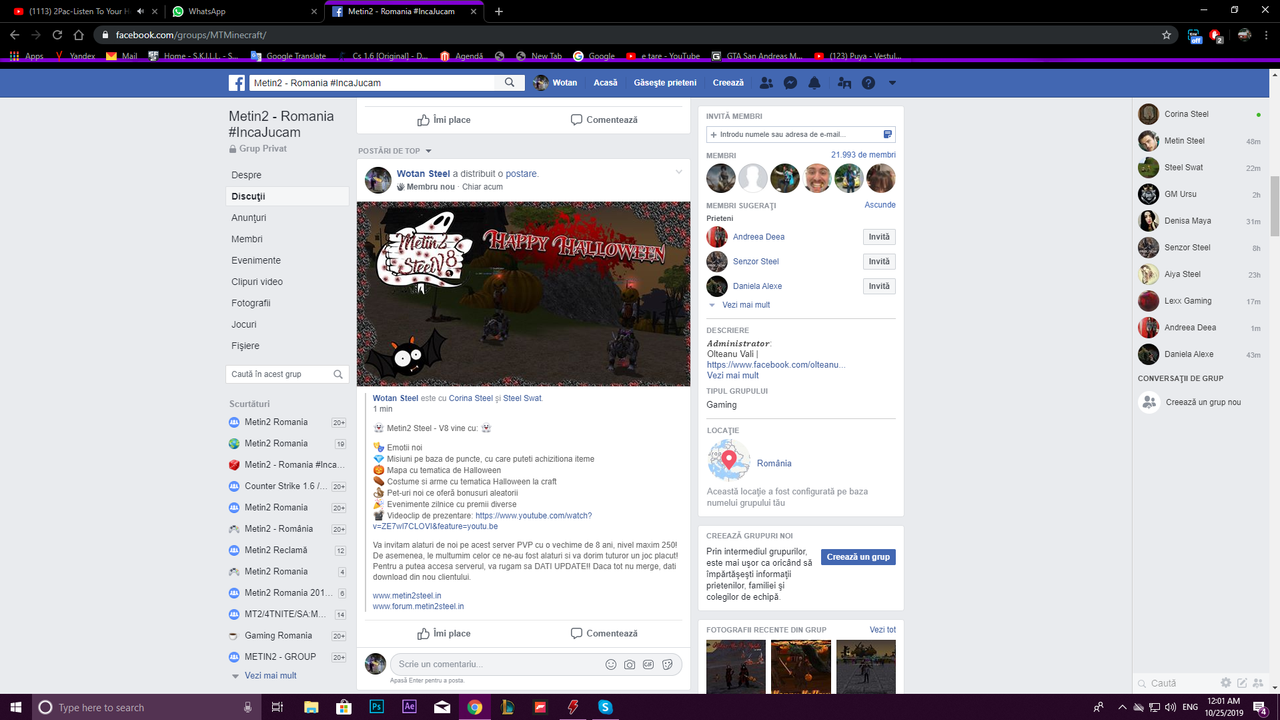
Task: Open the Fotografii group tab
Action: (x=251, y=302)
